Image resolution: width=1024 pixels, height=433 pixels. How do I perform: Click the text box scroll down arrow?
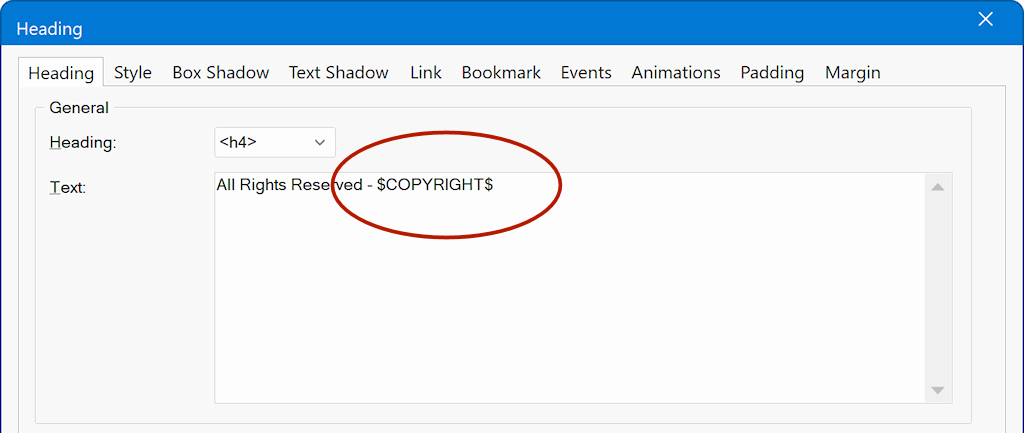click(x=938, y=390)
